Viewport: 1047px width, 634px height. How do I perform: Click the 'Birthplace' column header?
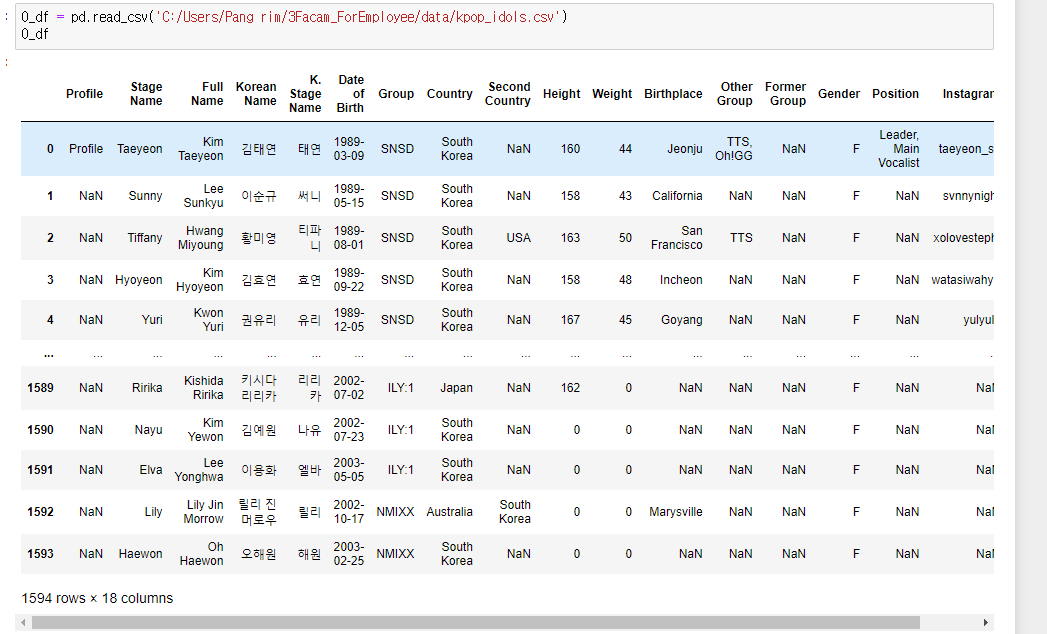coord(673,94)
